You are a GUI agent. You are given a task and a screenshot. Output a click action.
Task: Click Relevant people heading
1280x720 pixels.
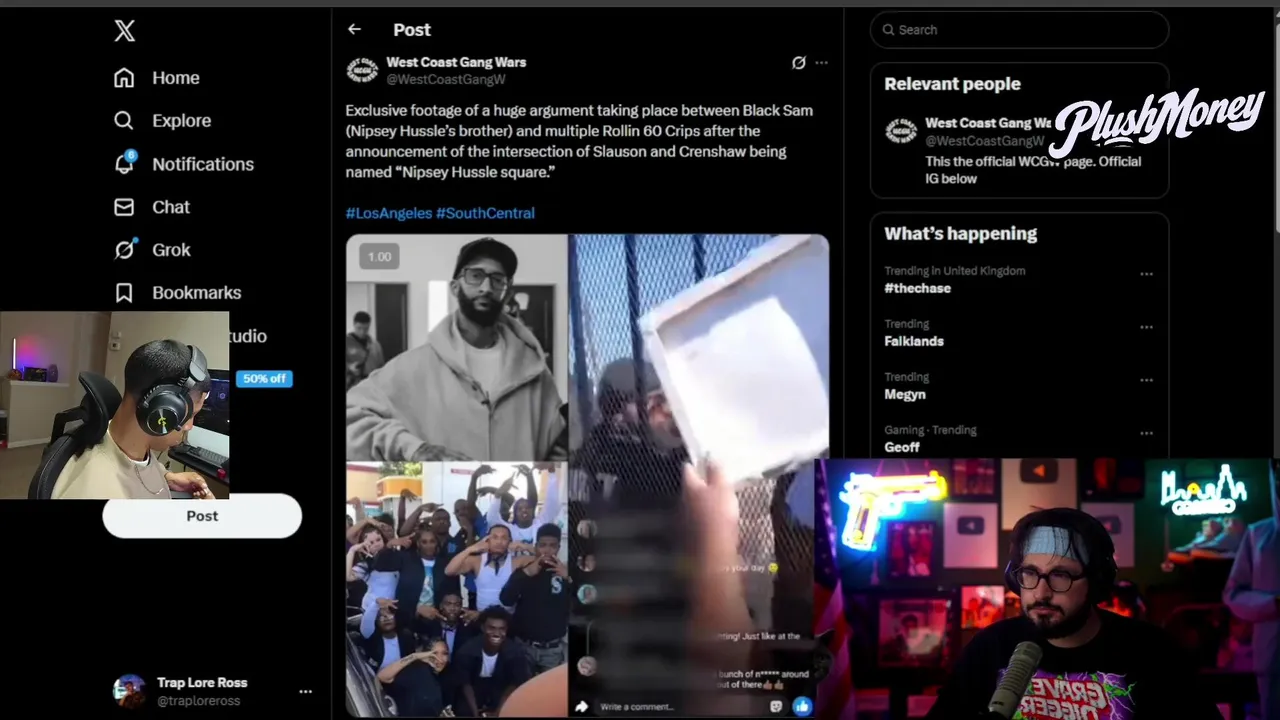coord(952,84)
